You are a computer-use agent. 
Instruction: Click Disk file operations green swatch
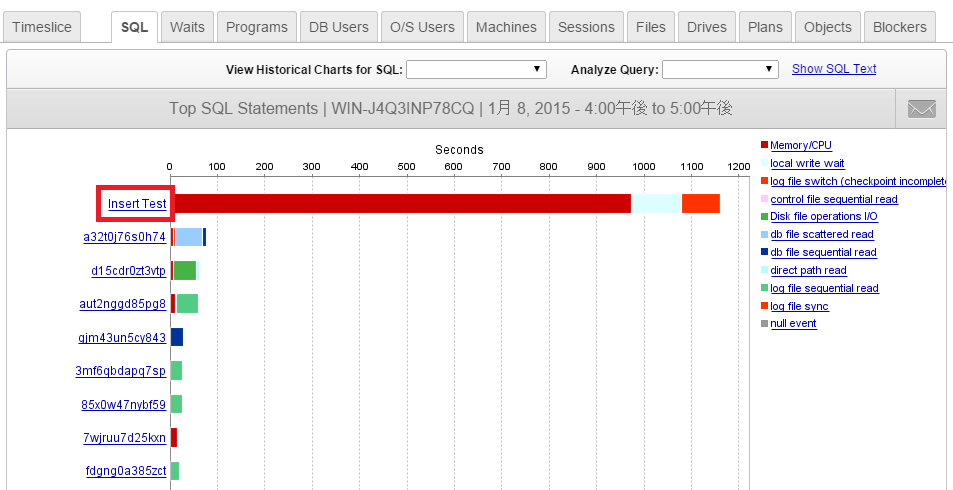pyautogui.click(x=765, y=216)
